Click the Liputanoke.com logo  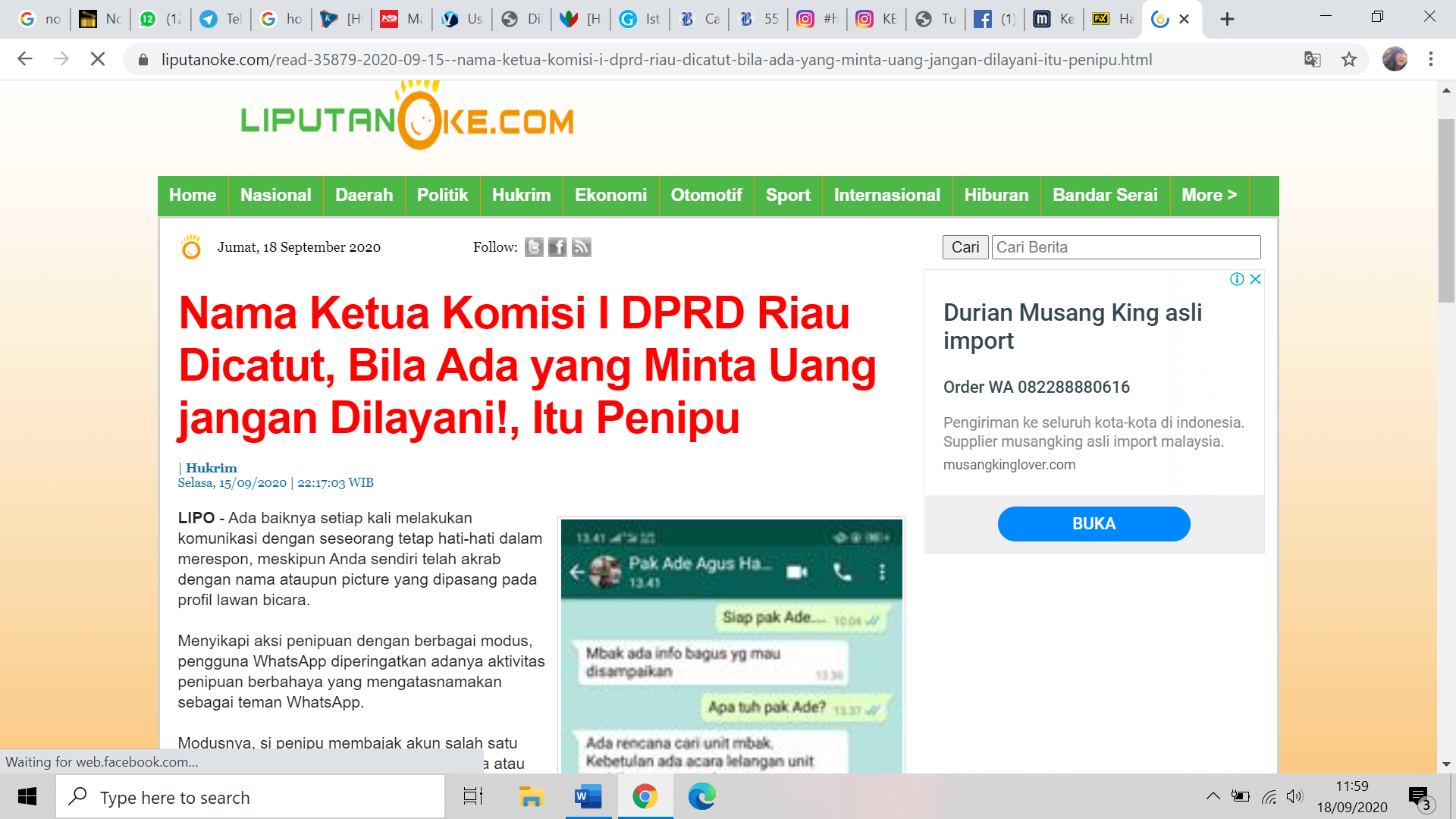click(407, 118)
